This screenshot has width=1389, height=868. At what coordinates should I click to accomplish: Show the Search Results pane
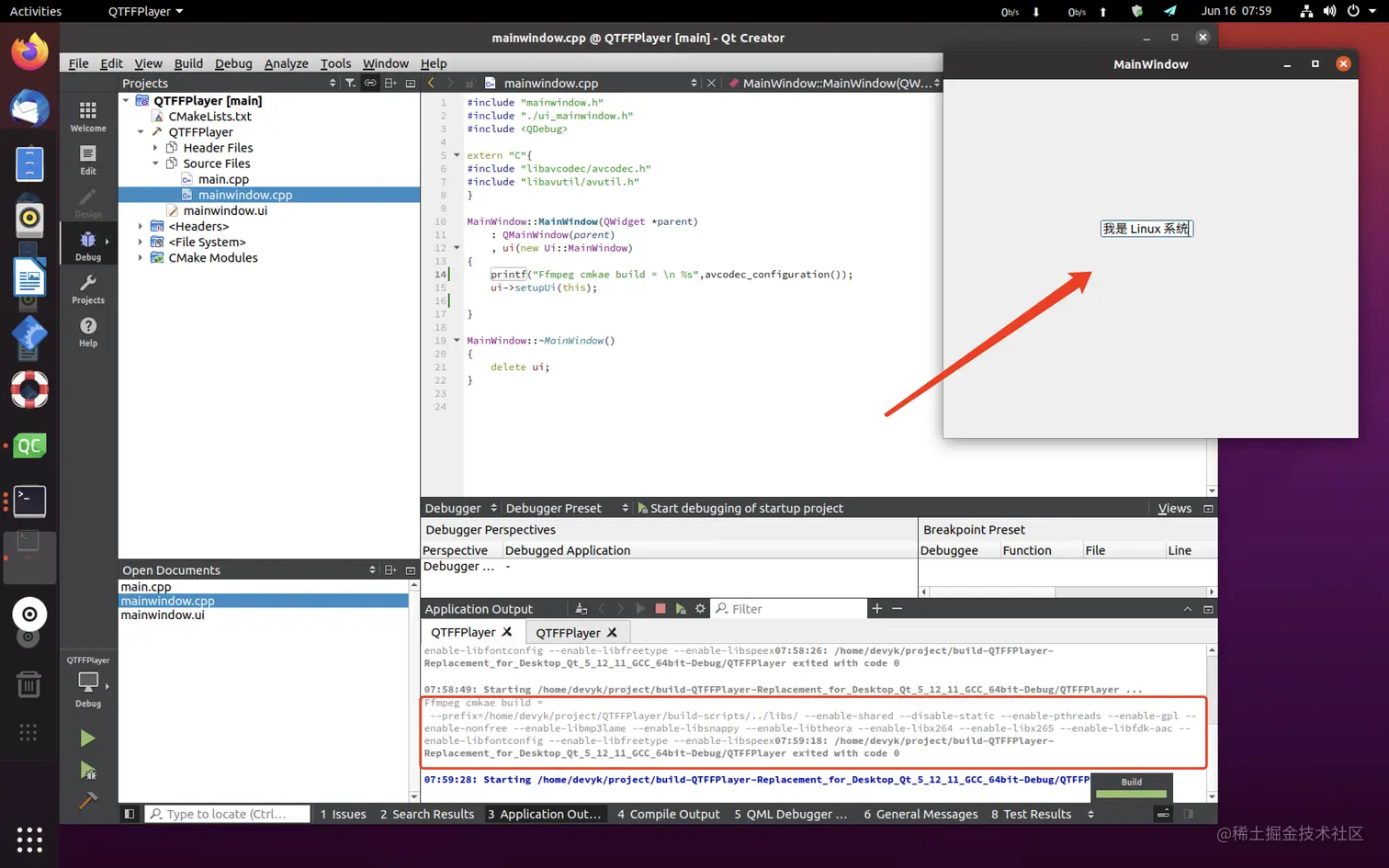pos(427,814)
